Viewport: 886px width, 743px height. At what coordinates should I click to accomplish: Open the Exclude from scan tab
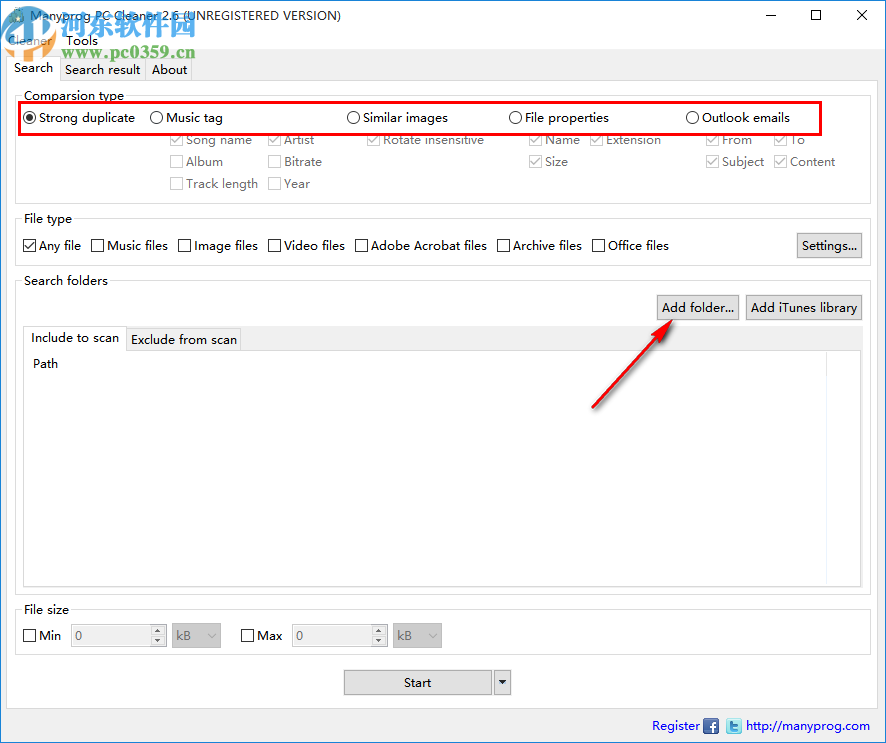[183, 339]
